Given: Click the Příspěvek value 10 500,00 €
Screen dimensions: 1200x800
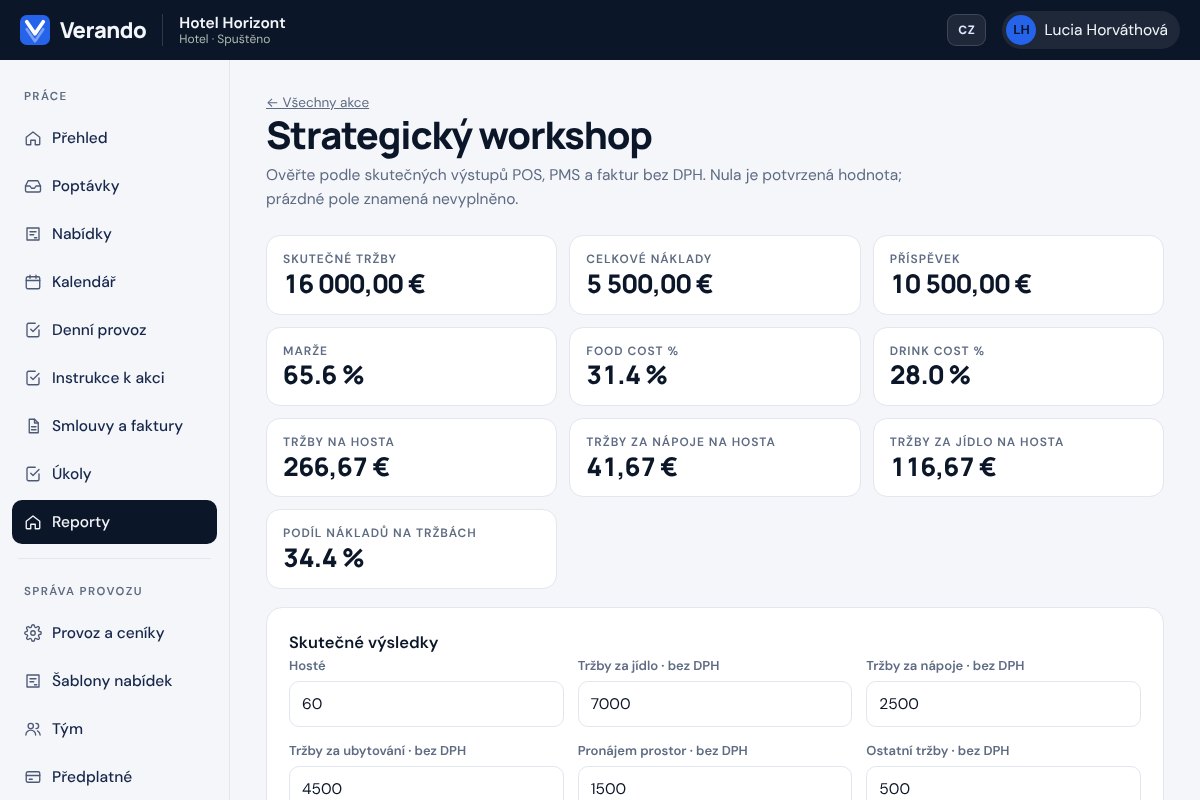Looking at the screenshot, I should pos(960,285).
